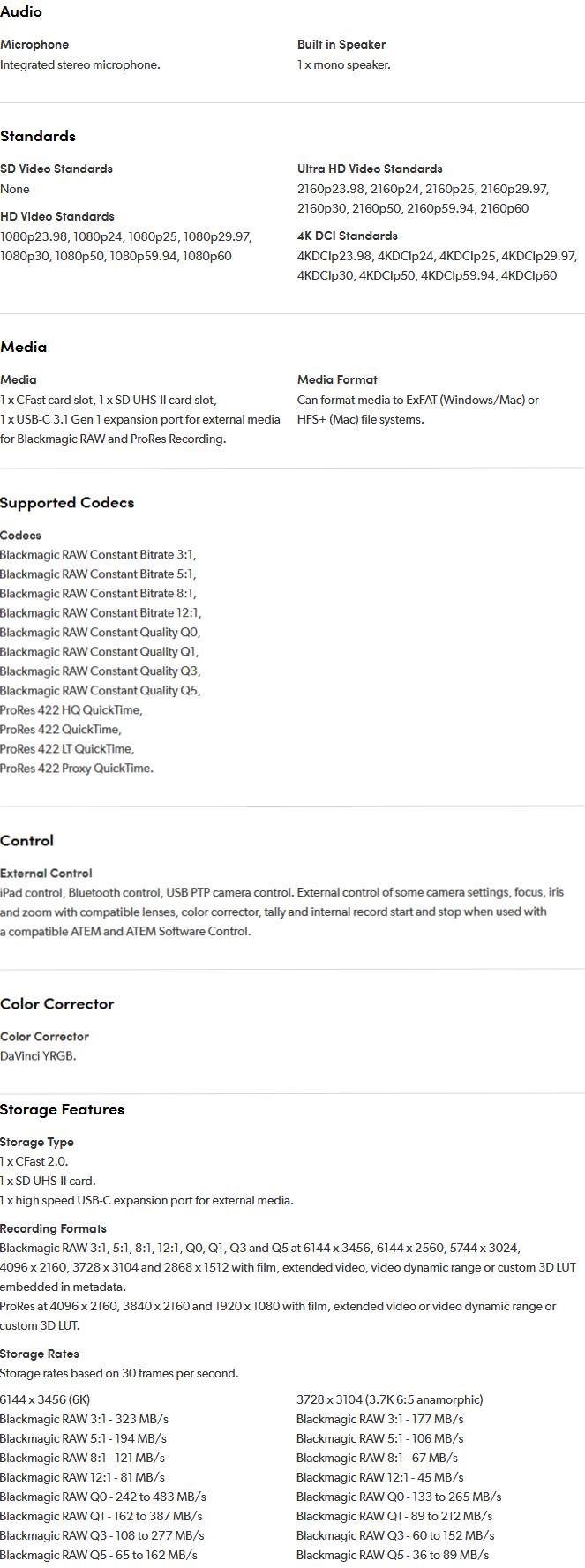The width and height of the screenshot is (585, 1568).
Task: Select the ProRes 422 Proxy QuickTime line
Action: coord(76,769)
